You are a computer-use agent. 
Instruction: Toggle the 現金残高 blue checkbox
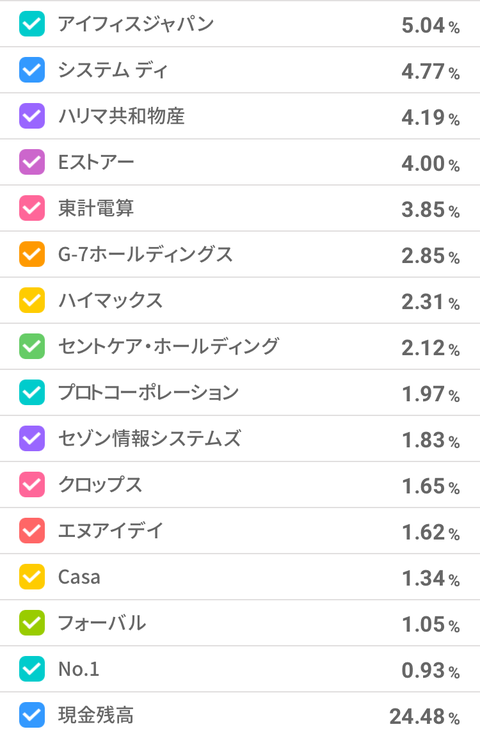[32, 714]
